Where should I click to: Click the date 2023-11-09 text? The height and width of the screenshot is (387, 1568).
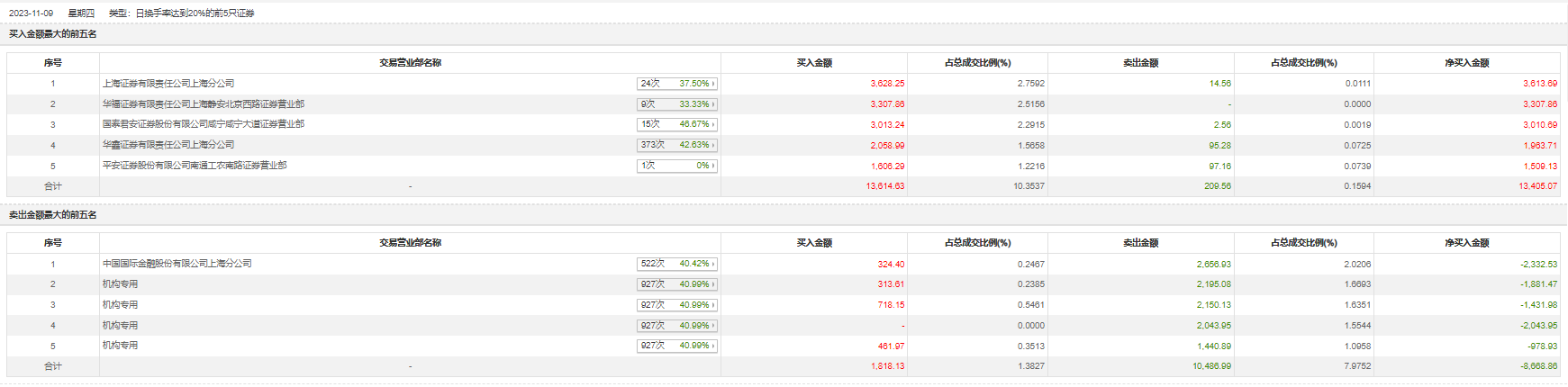coord(31,13)
